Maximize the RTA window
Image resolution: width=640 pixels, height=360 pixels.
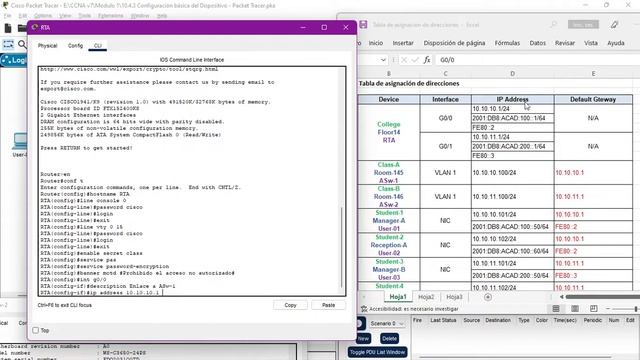coord(324,27)
